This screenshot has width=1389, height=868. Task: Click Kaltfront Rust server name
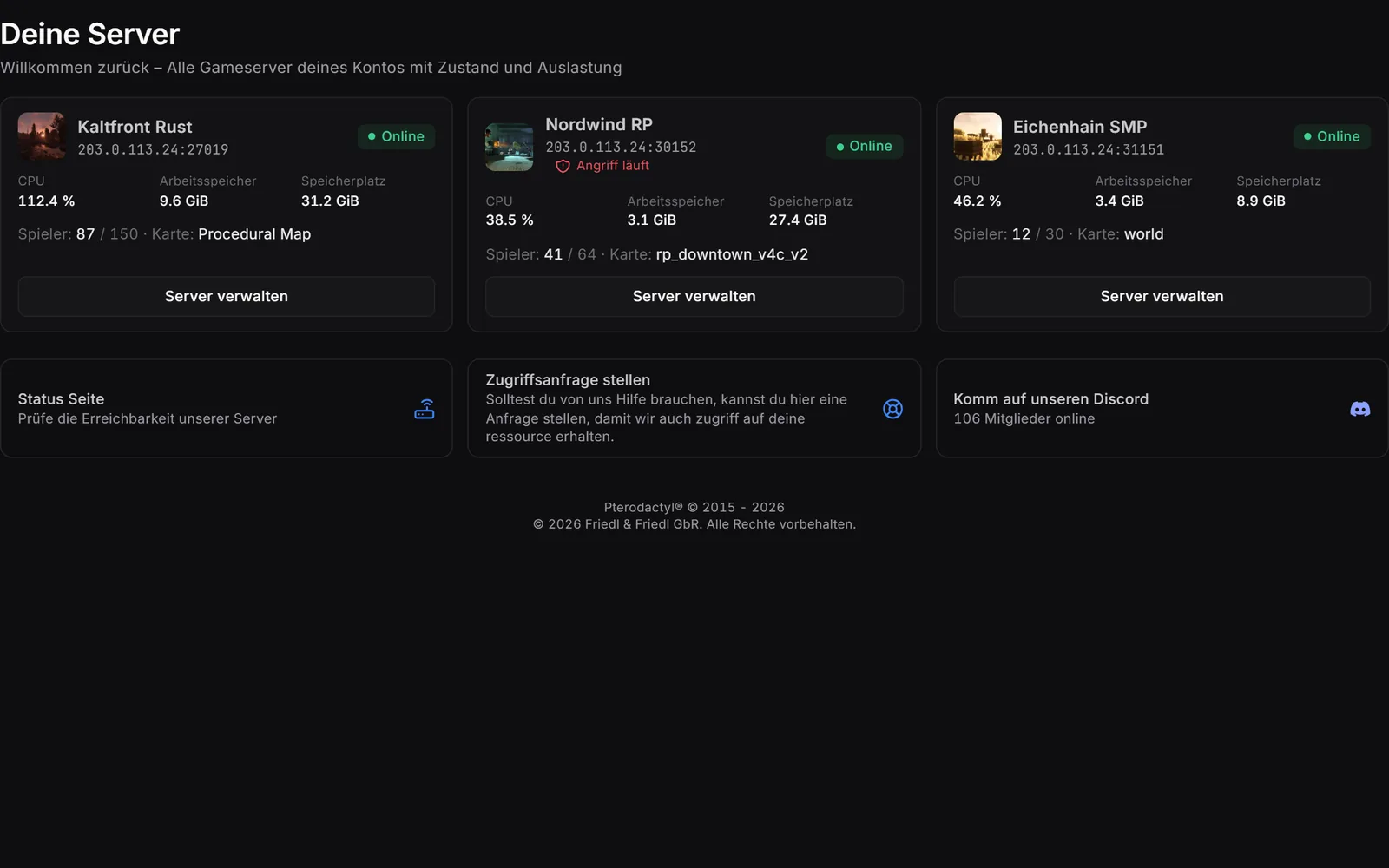[135, 127]
